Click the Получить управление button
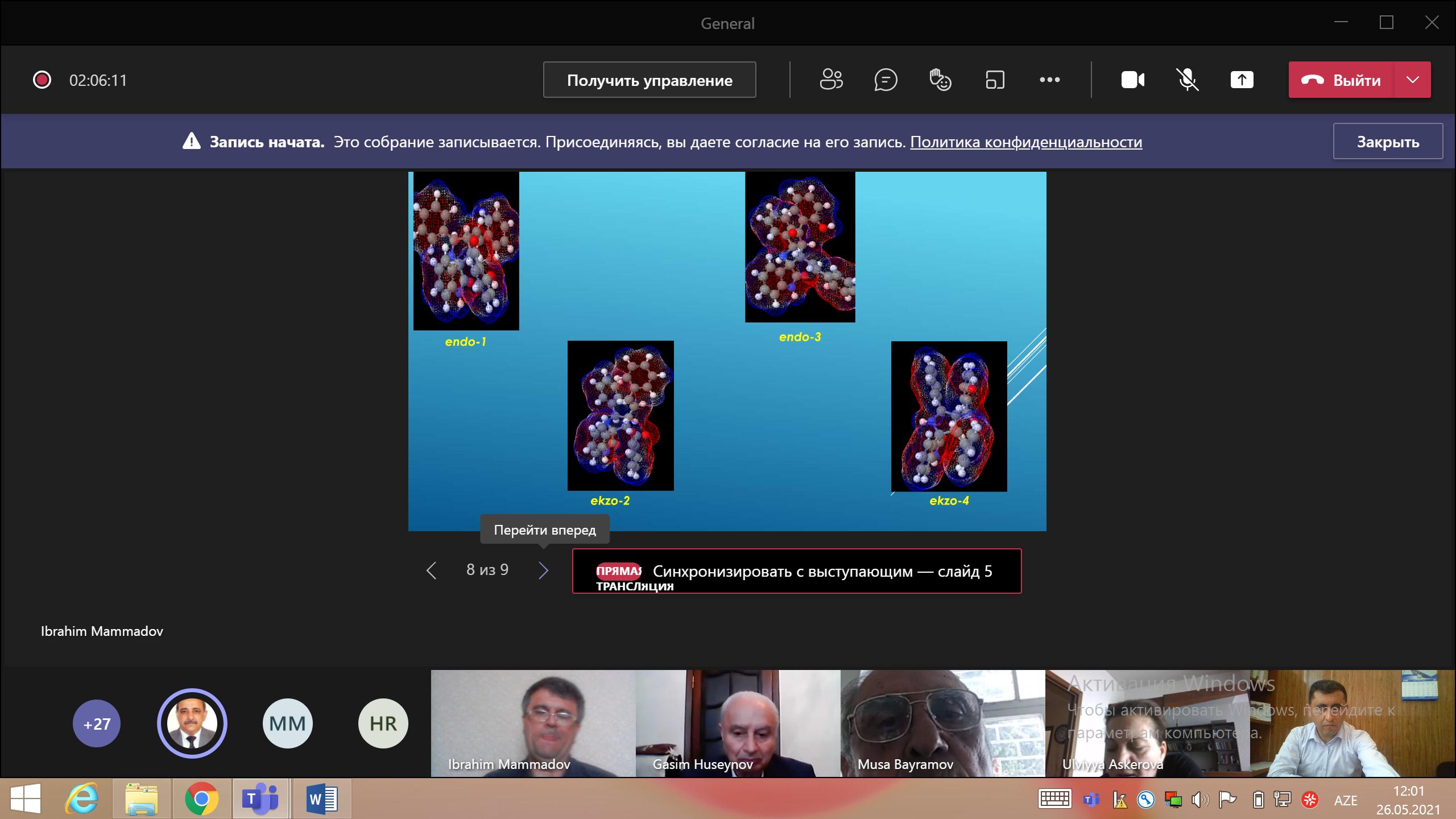Image resolution: width=1456 pixels, height=819 pixels. tap(650, 80)
